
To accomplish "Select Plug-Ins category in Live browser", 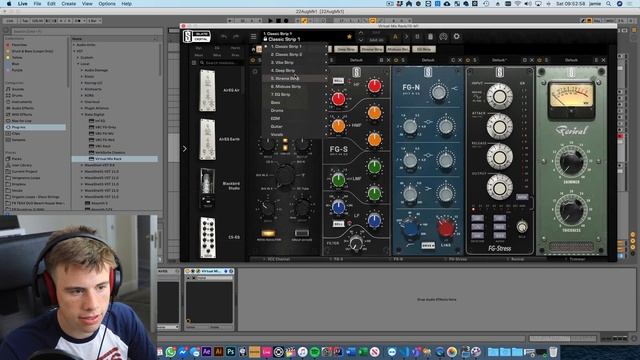I will (x=35, y=127).
